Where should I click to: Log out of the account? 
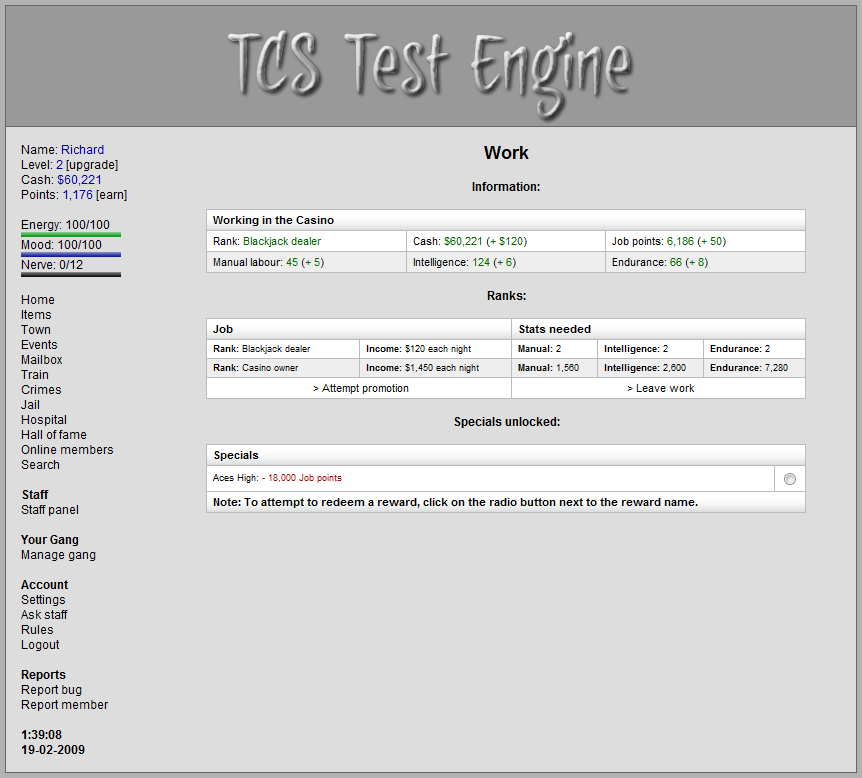pos(40,645)
